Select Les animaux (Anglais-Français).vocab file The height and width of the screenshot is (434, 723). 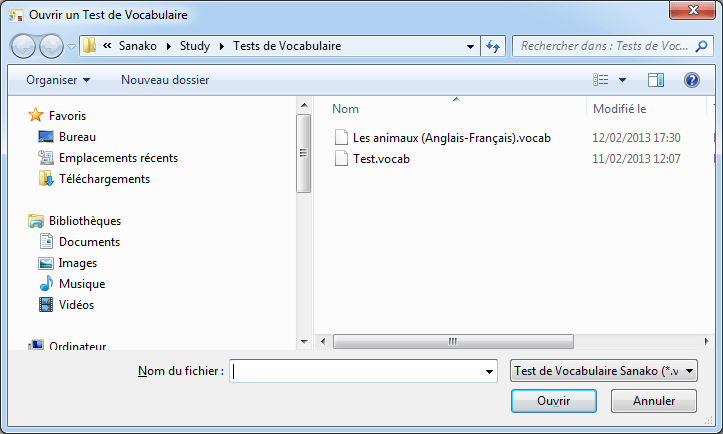coord(451,138)
